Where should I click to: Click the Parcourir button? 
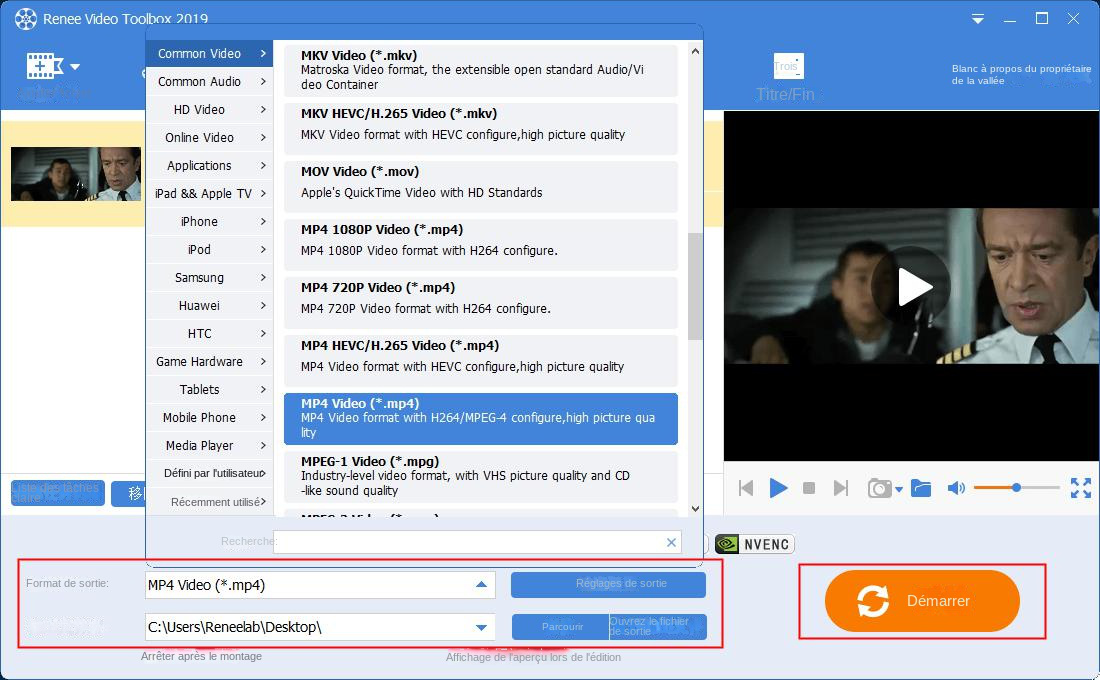(x=560, y=626)
